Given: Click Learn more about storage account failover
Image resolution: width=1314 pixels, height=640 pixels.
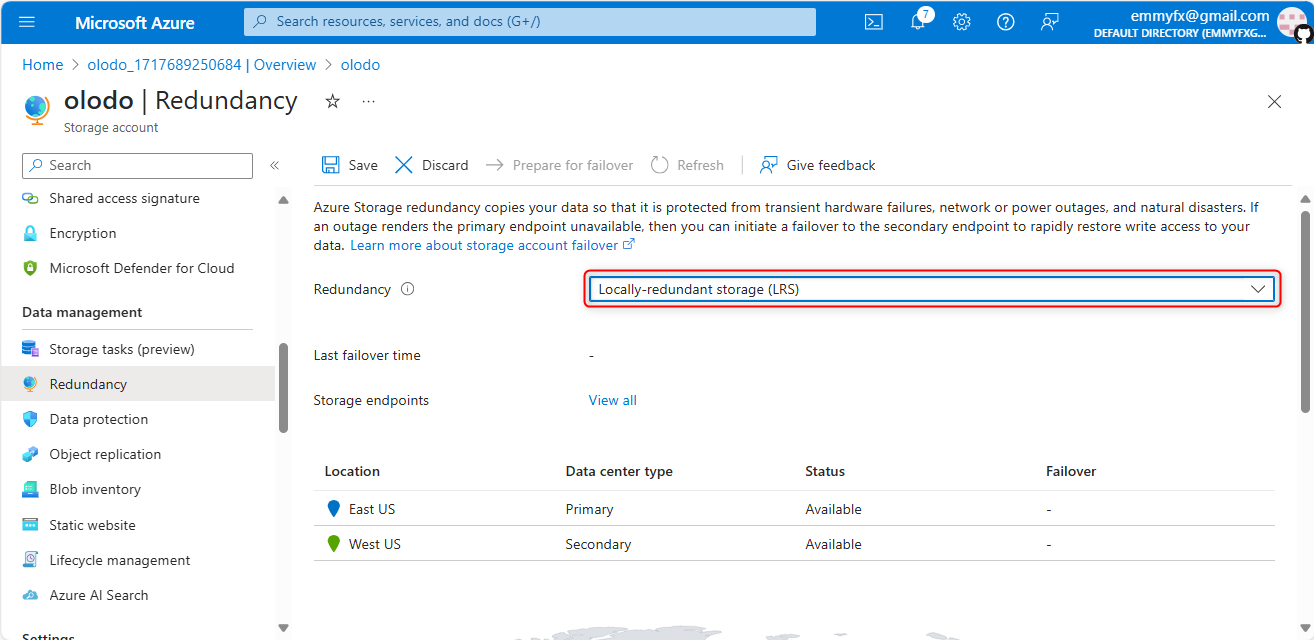Looking at the screenshot, I should pyautogui.click(x=484, y=245).
